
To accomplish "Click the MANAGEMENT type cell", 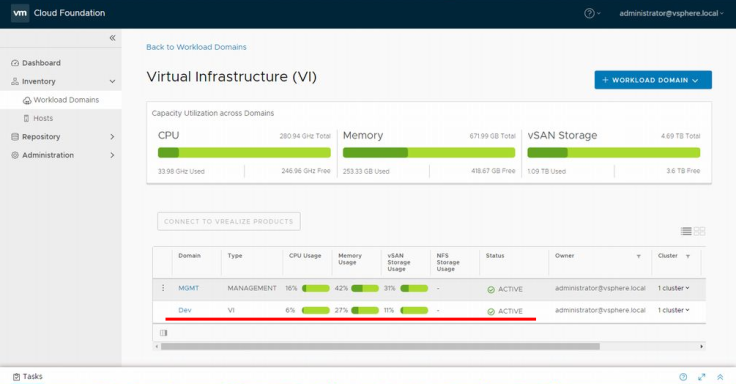I will point(252,288).
